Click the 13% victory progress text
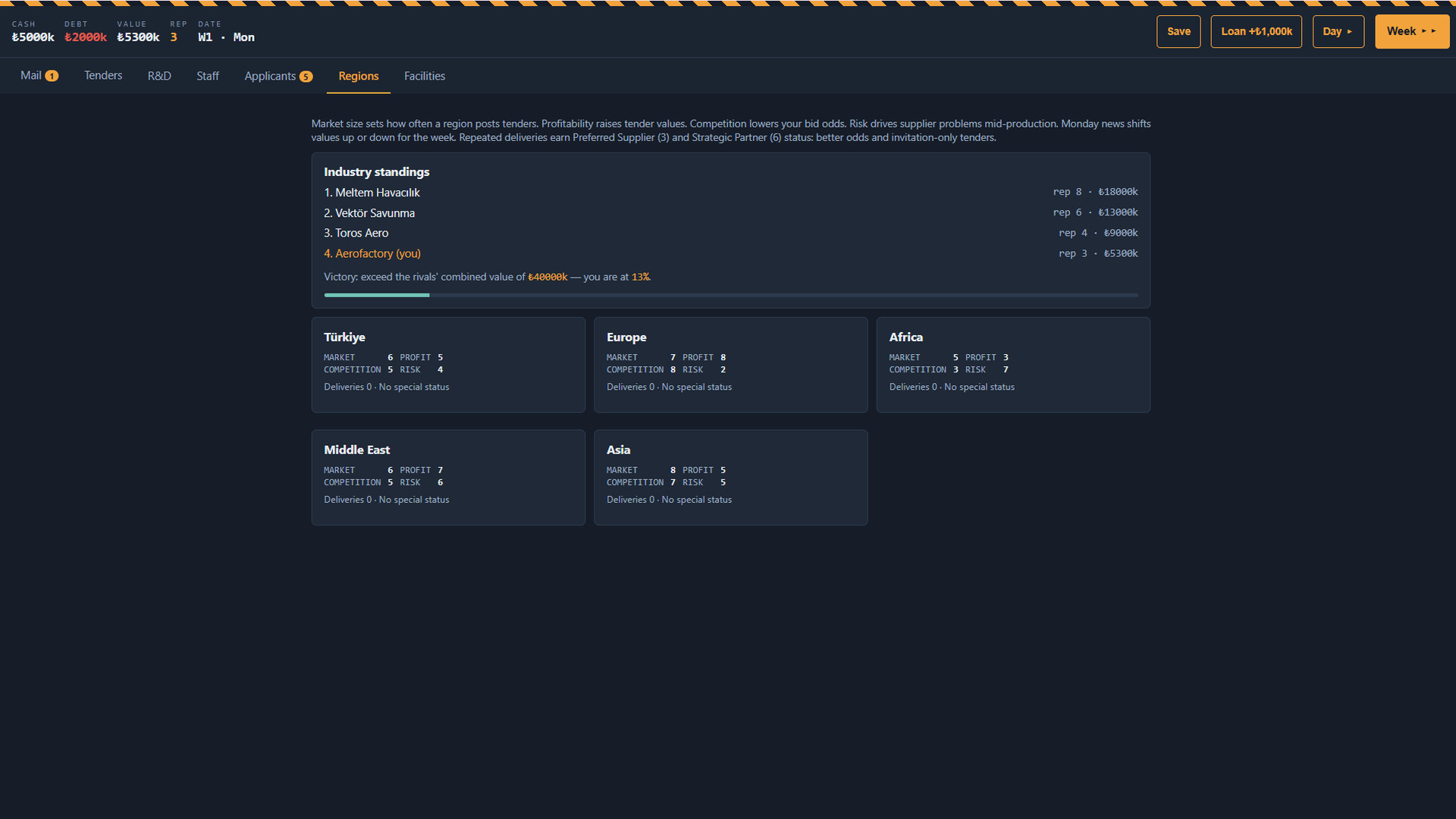The height and width of the screenshot is (819, 1456). click(x=641, y=277)
